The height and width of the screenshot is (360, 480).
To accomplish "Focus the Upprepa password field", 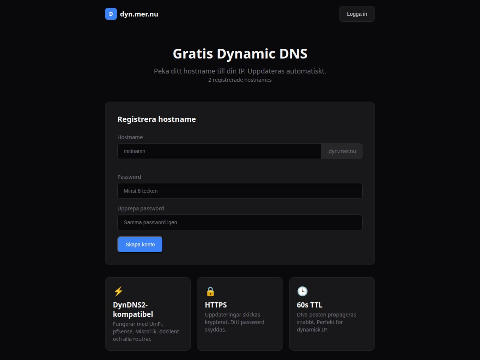I will (240, 222).
